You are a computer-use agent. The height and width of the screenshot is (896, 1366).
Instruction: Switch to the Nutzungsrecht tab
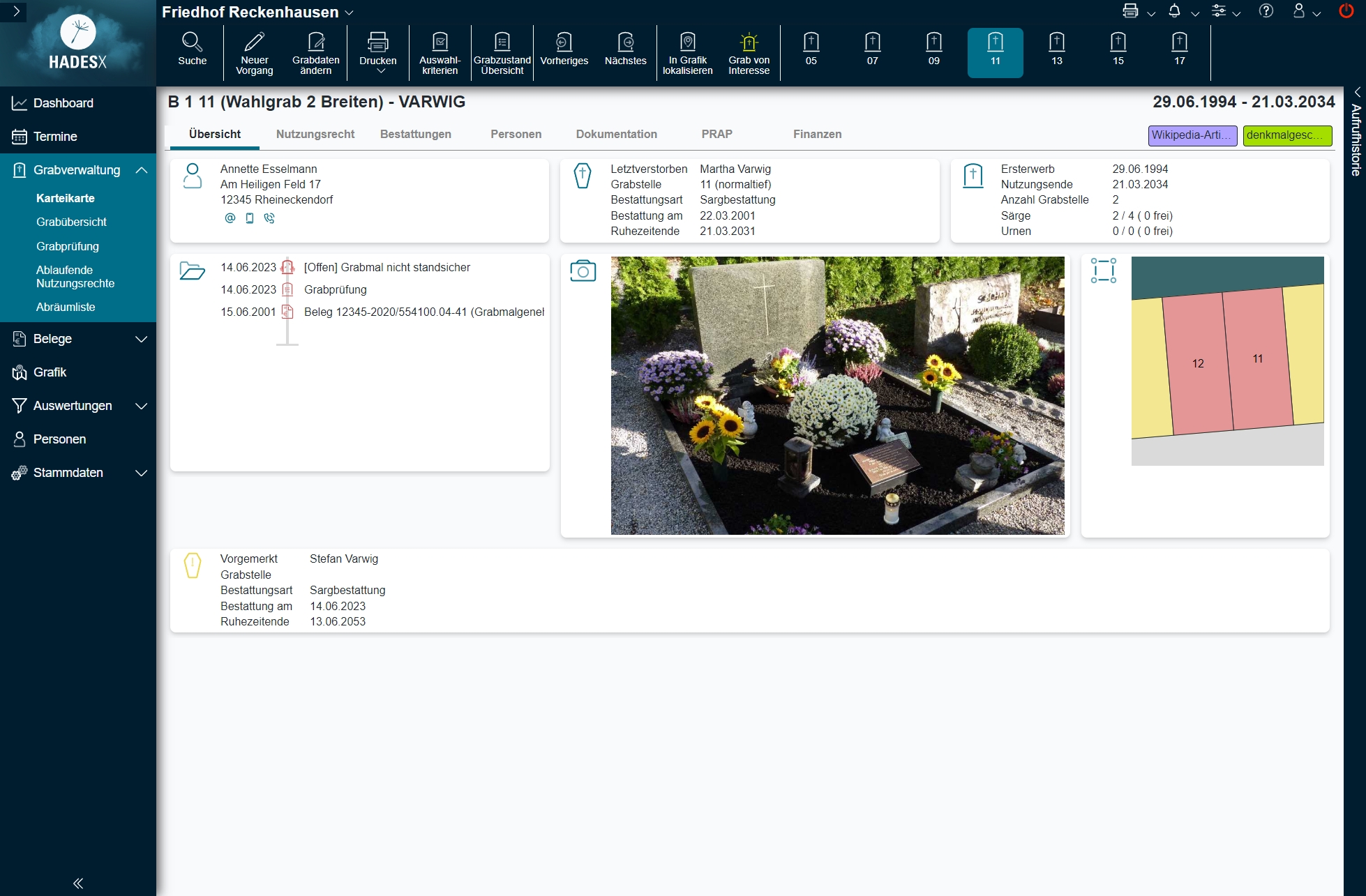(x=315, y=134)
